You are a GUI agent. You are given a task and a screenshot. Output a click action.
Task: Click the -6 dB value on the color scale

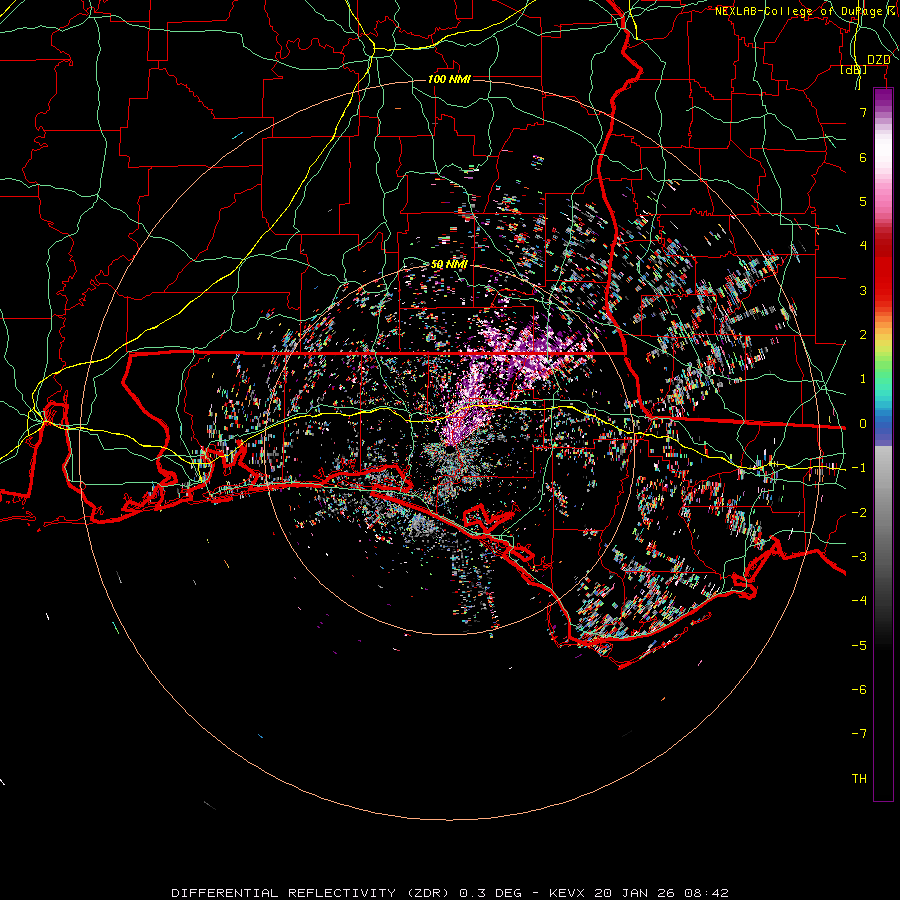[859, 690]
